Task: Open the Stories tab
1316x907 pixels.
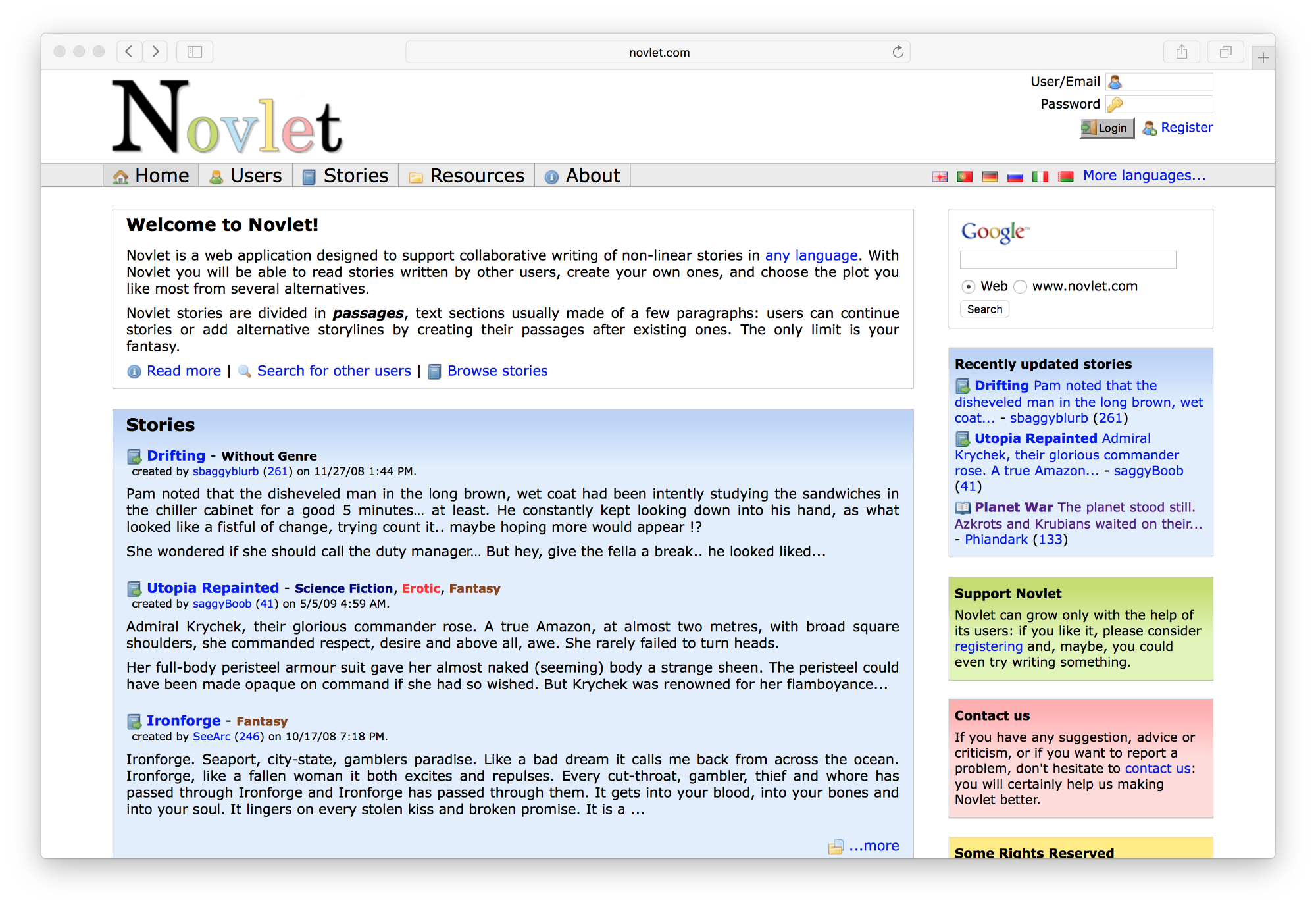Action: pyautogui.click(x=355, y=175)
